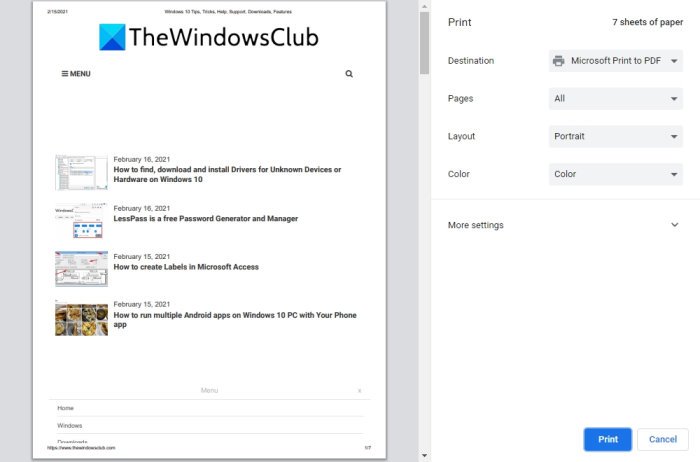Click the printer icon in Destination field
Screen dimensions: 700x462
[x=558, y=61]
